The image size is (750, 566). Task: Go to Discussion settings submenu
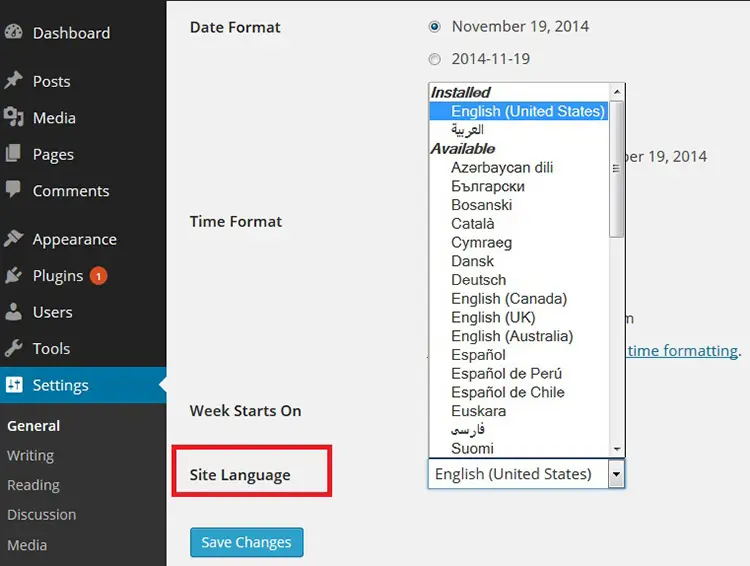pos(41,515)
